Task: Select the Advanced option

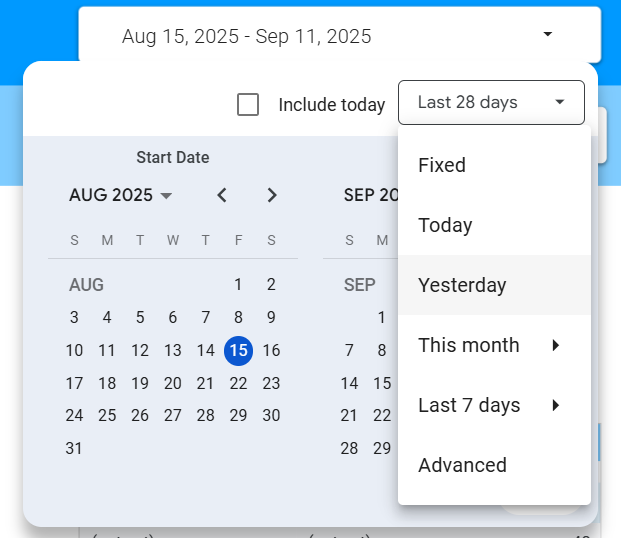Action: (462, 465)
